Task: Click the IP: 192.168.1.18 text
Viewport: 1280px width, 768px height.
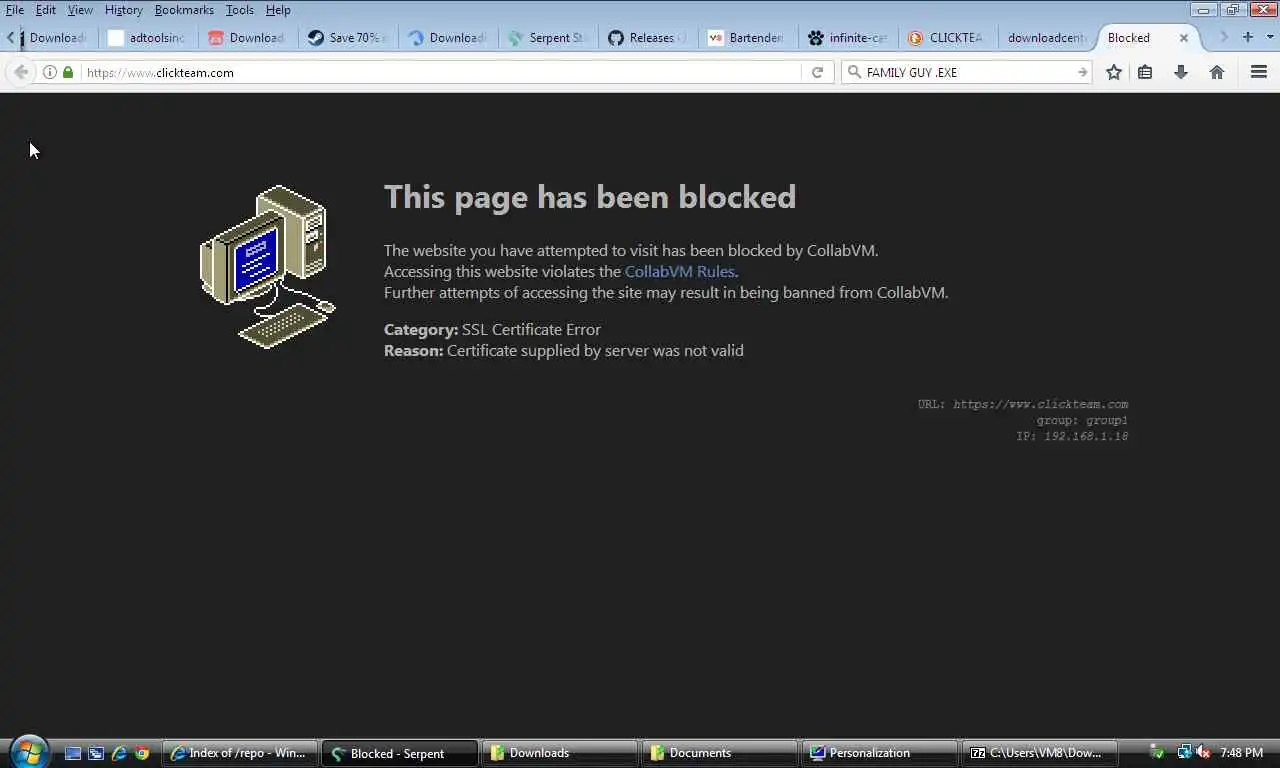Action: [1072, 436]
